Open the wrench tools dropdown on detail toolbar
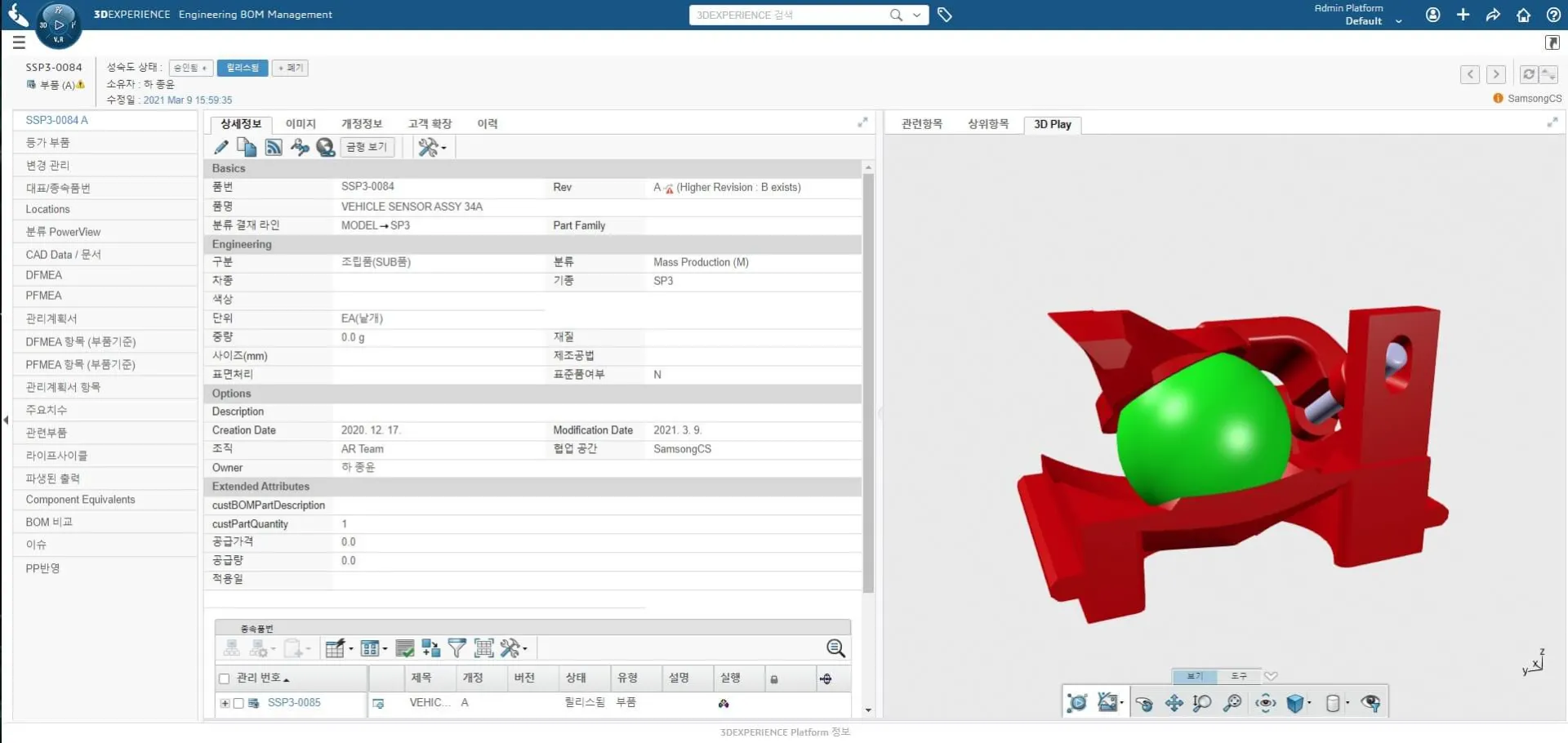This screenshot has width=1568, height=743. tap(431, 148)
